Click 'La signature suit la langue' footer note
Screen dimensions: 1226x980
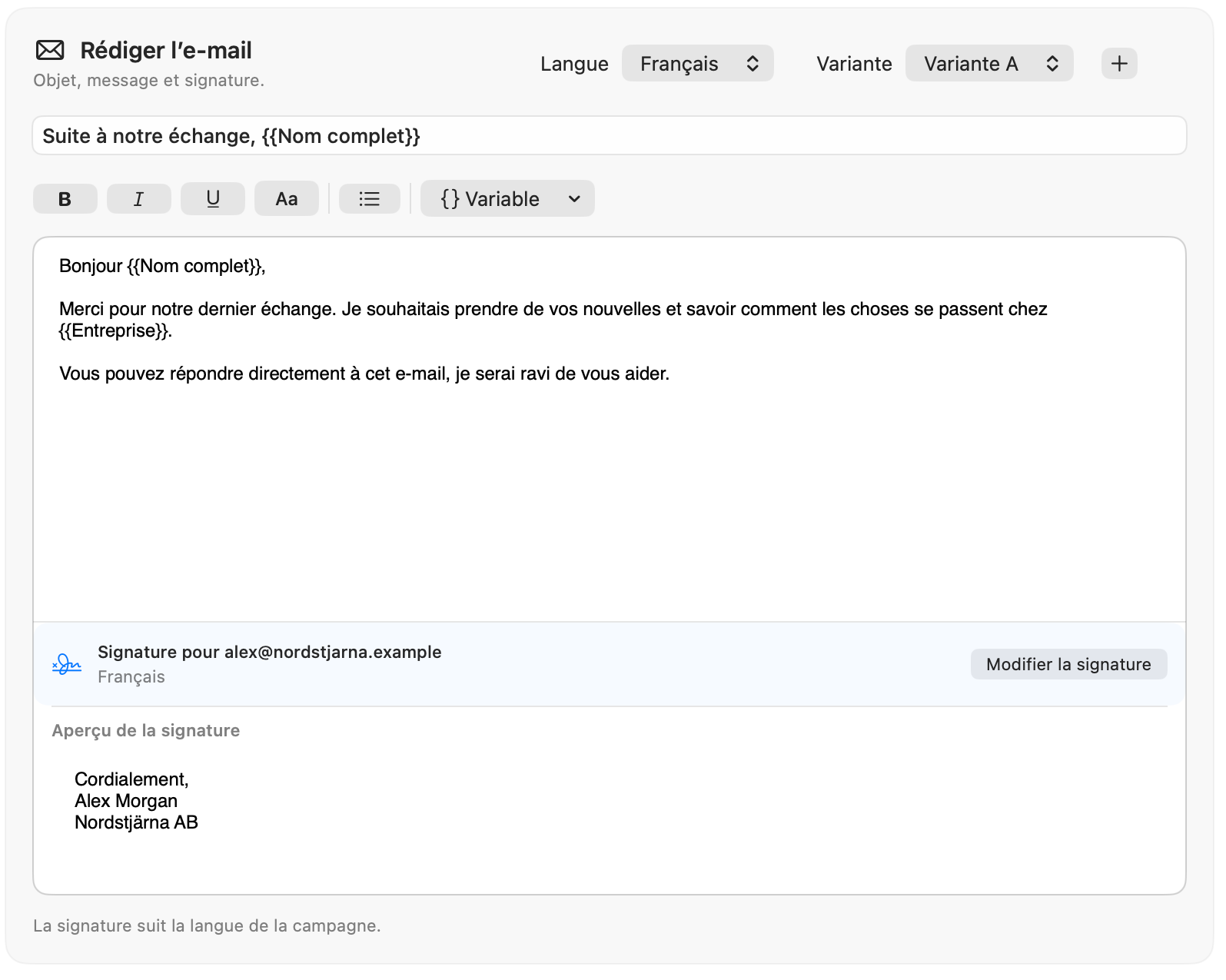(x=207, y=925)
